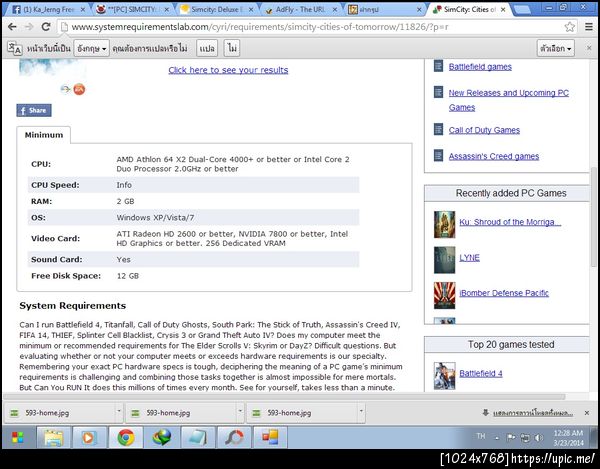600x469 pixels.
Task: Open the "Assassin's Creed games" link
Action: [x=494, y=156]
